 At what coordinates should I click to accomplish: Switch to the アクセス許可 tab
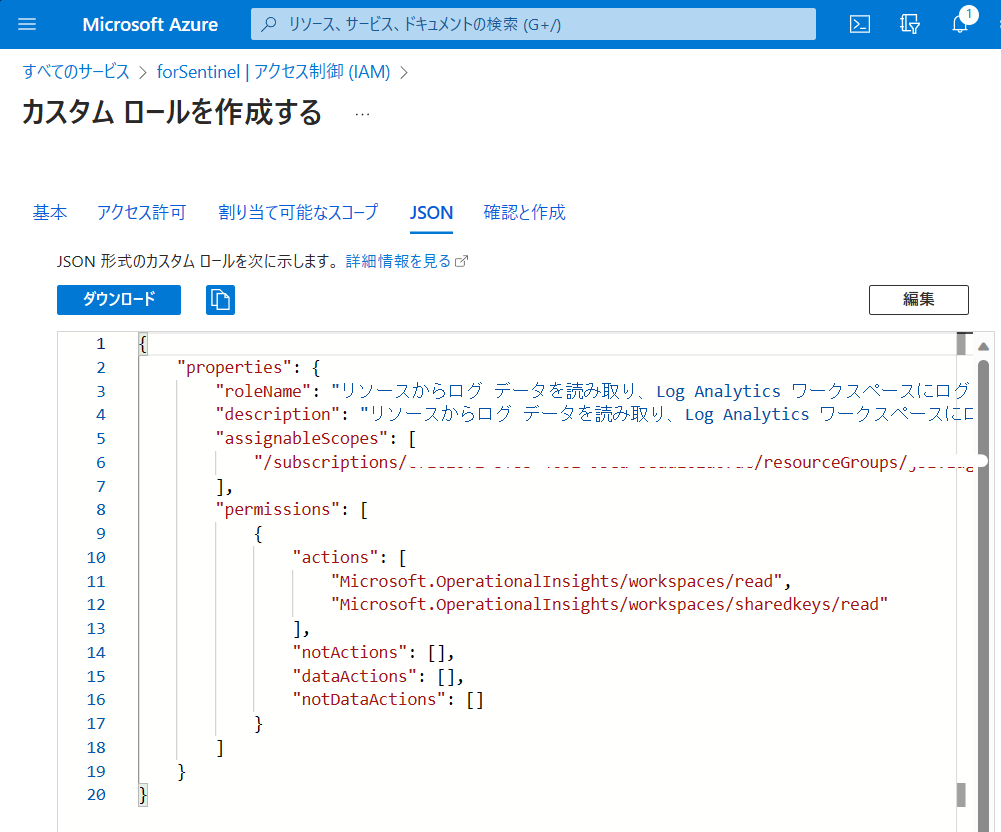point(142,213)
